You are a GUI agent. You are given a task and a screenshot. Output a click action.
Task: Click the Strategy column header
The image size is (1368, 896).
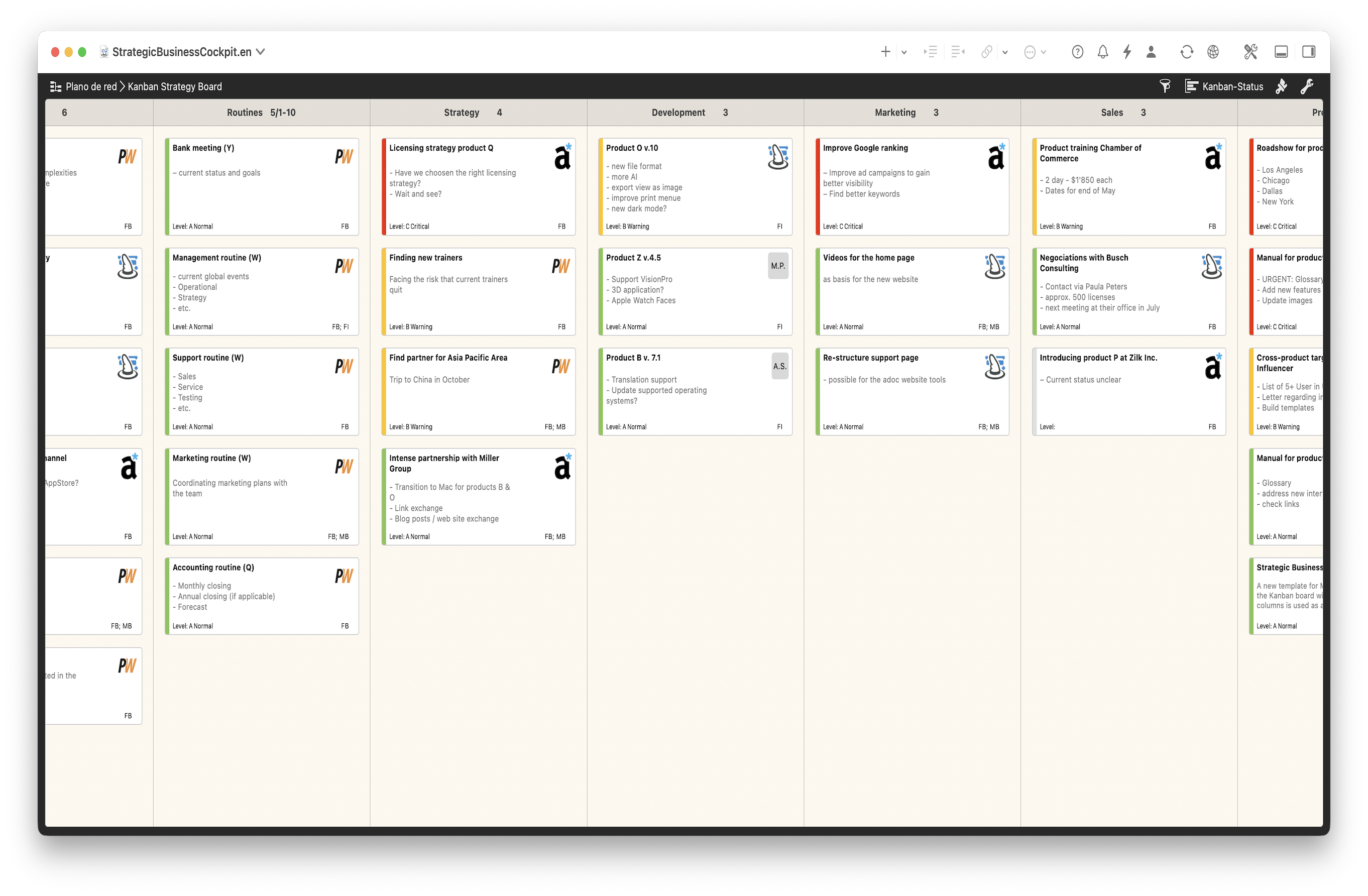point(462,113)
